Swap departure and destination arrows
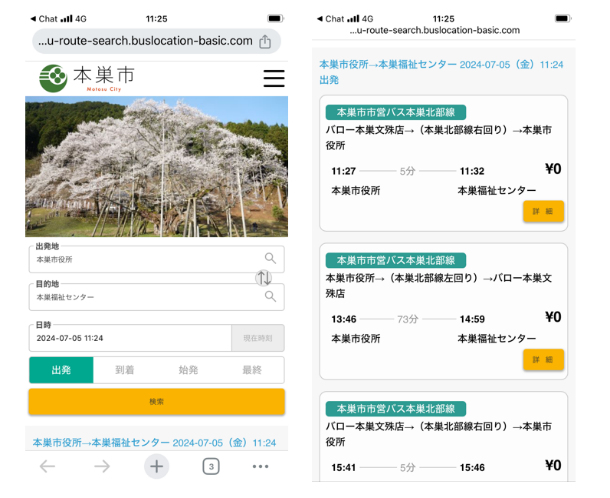 (263, 278)
